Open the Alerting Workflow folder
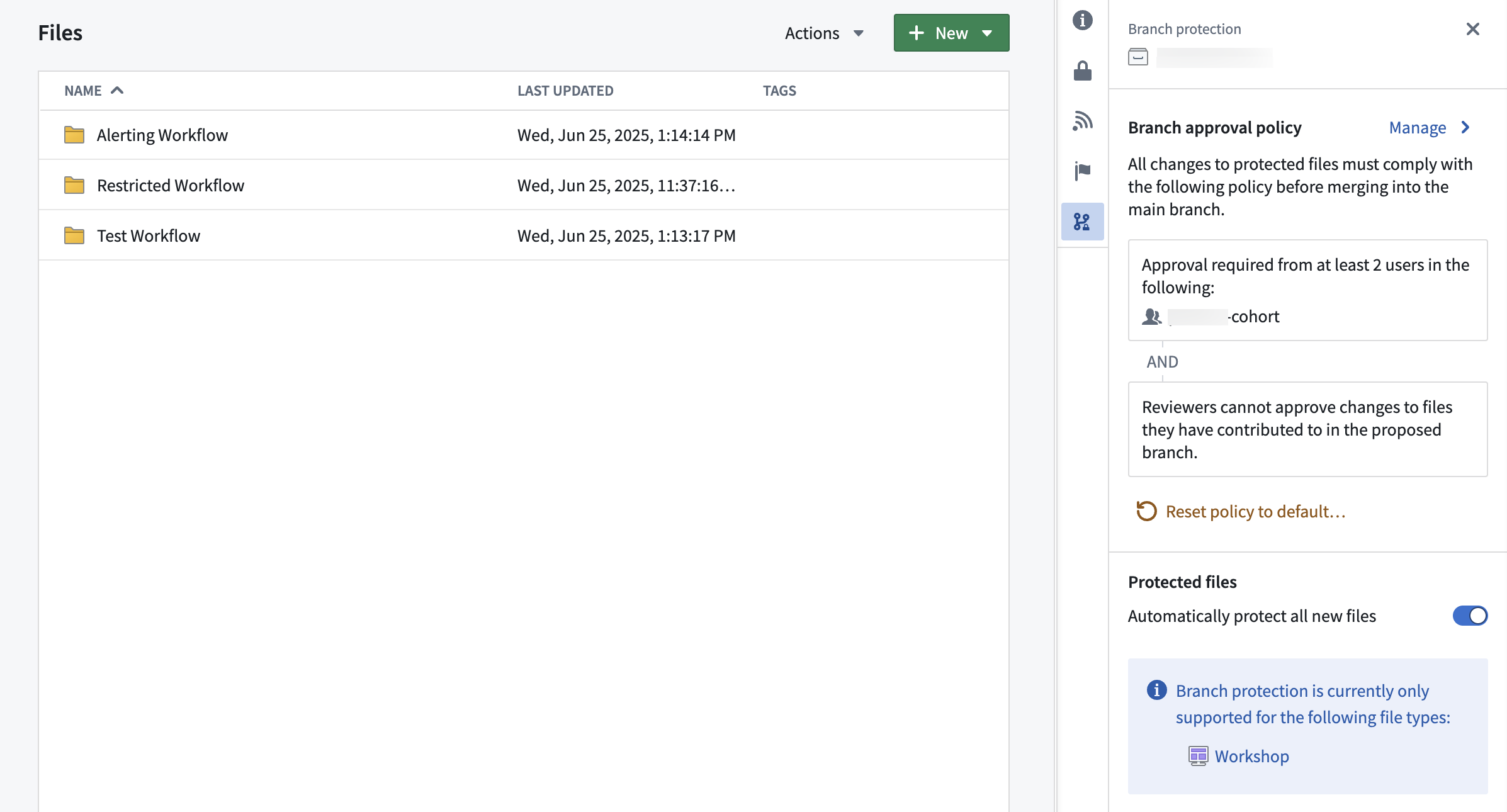Viewport: 1507px width, 812px height. 162,134
